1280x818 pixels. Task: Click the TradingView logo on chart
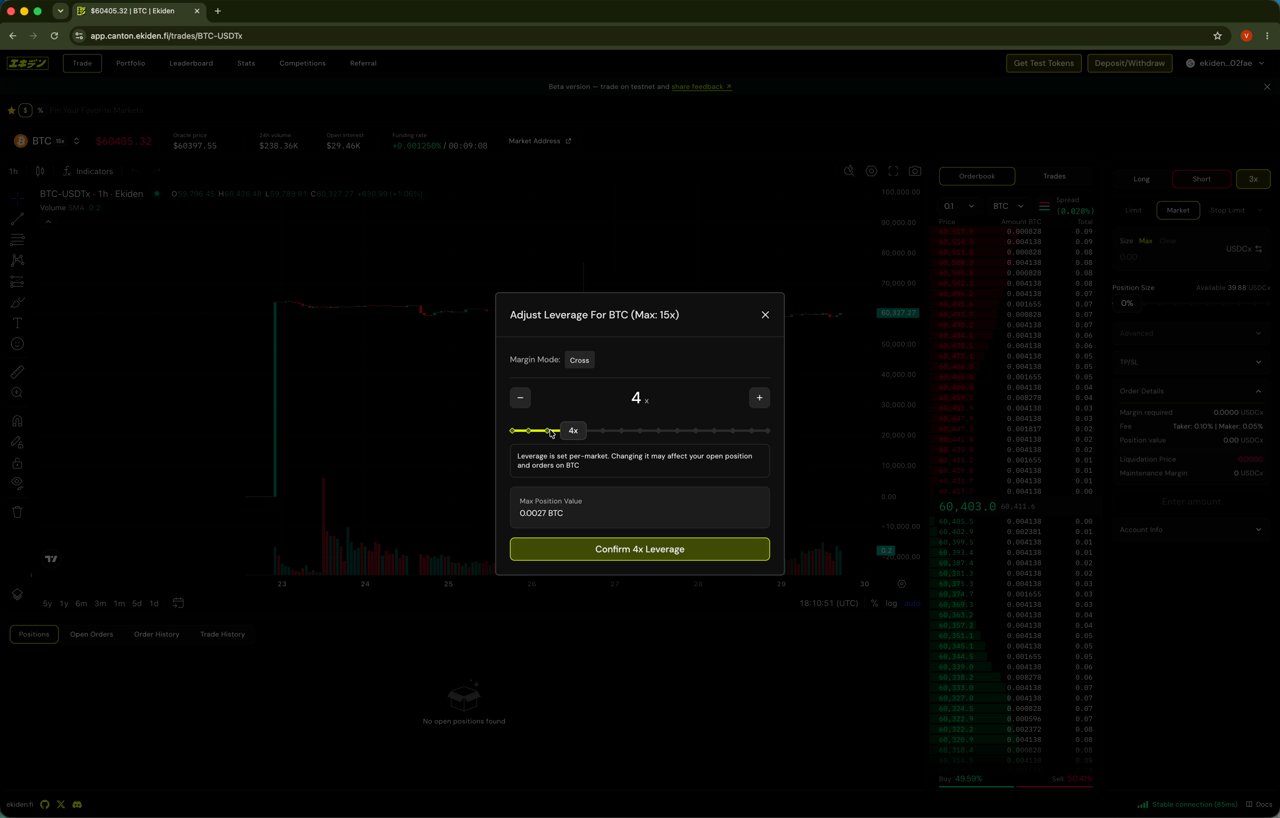(x=51, y=559)
